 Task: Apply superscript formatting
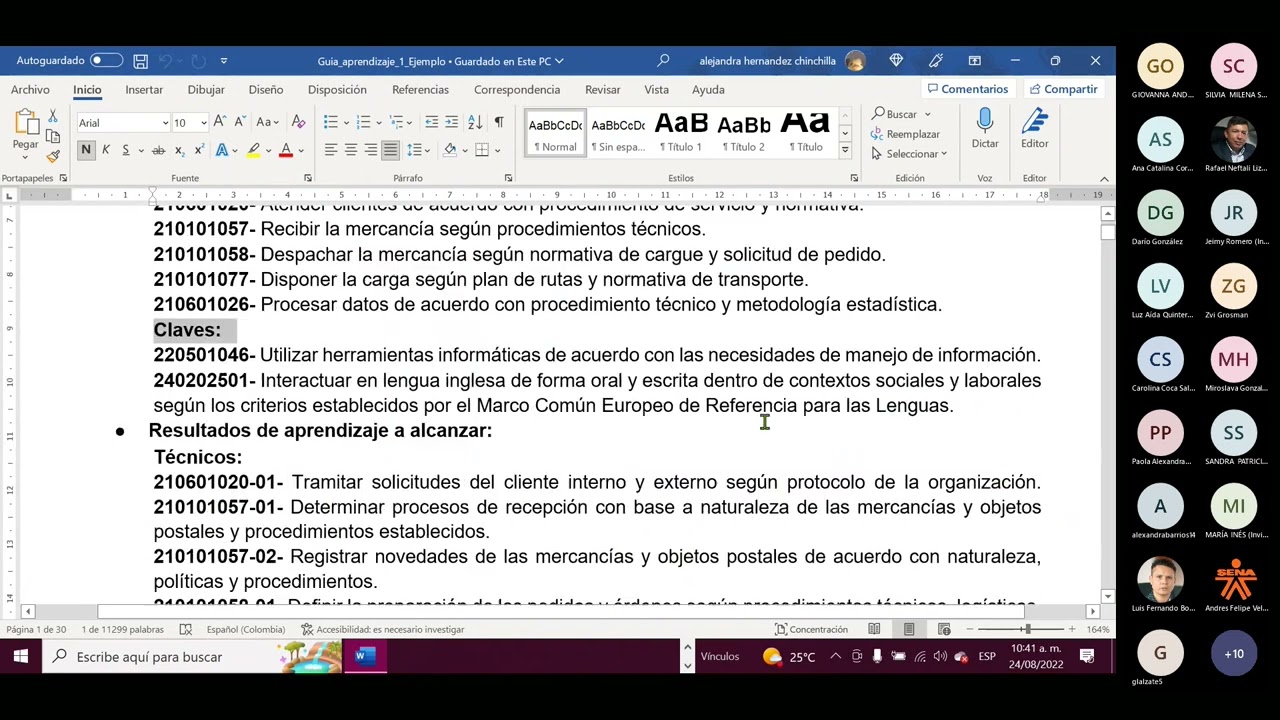(199, 150)
